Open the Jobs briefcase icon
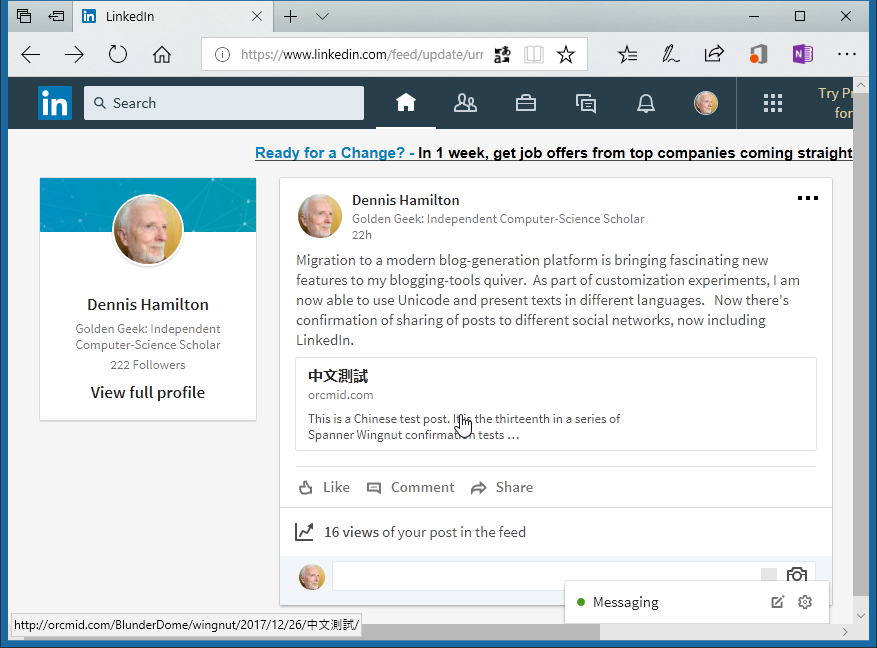 [525, 103]
